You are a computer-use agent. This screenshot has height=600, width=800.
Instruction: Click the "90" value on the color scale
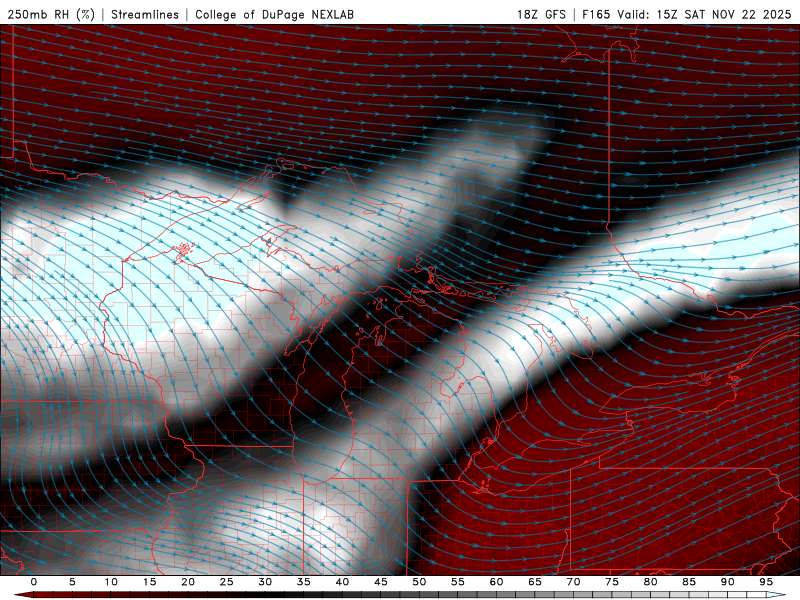(x=728, y=582)
